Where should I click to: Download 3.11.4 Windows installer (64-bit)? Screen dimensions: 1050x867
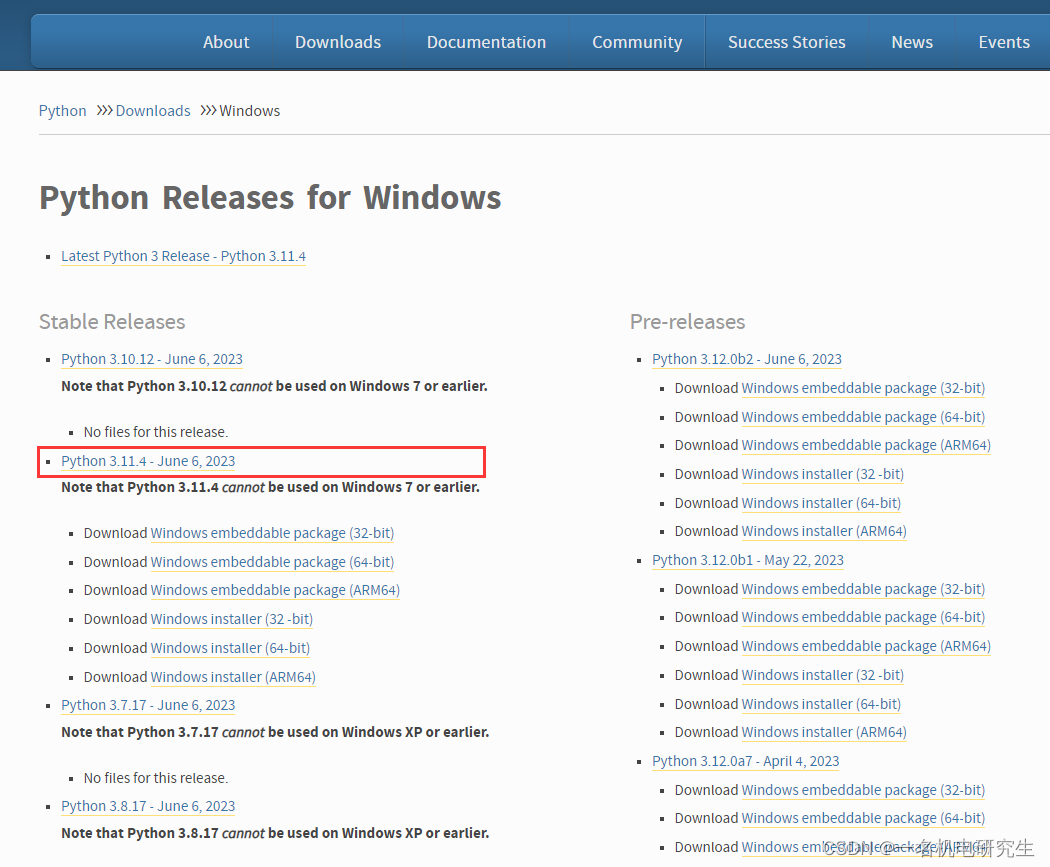click(x=230, y=648)
